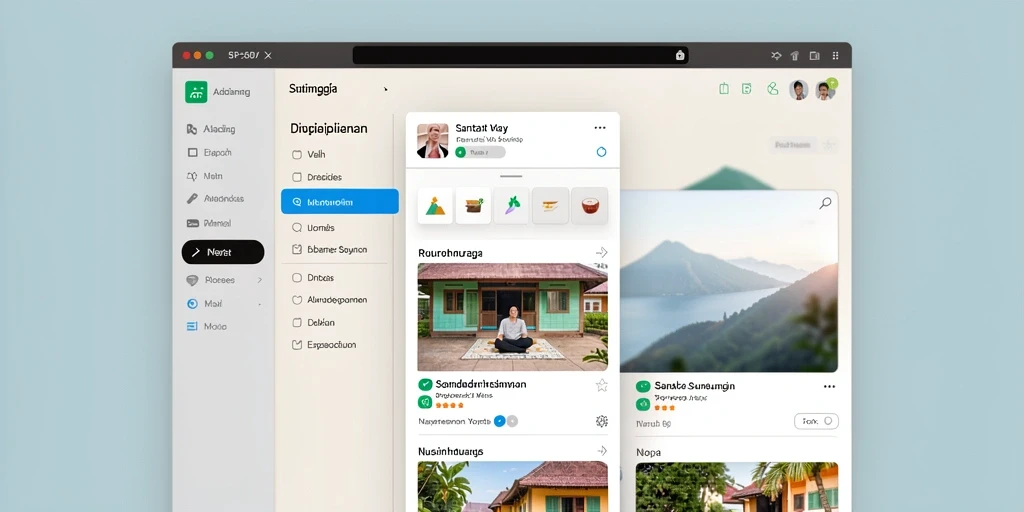Open three-dots menu beside Sanate Sunemgin
Screen dimensions: 1024x512
pyautogui.click(x=829, y=387)
